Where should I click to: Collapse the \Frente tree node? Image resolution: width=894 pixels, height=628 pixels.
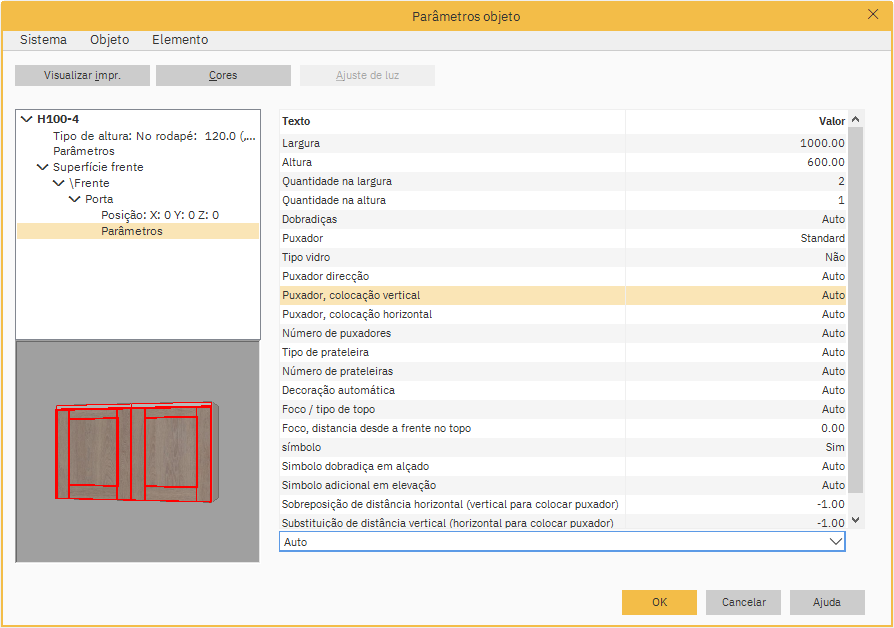58,183
